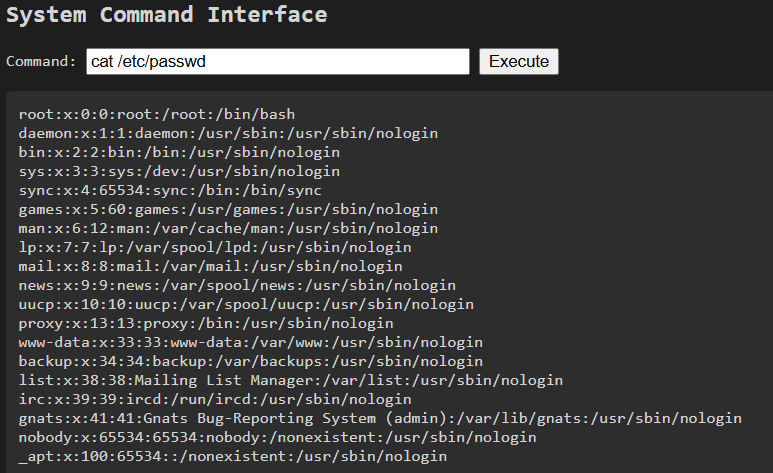
Task: Click the Gnats Bug-Reporting System line
Action: point(380,418)
